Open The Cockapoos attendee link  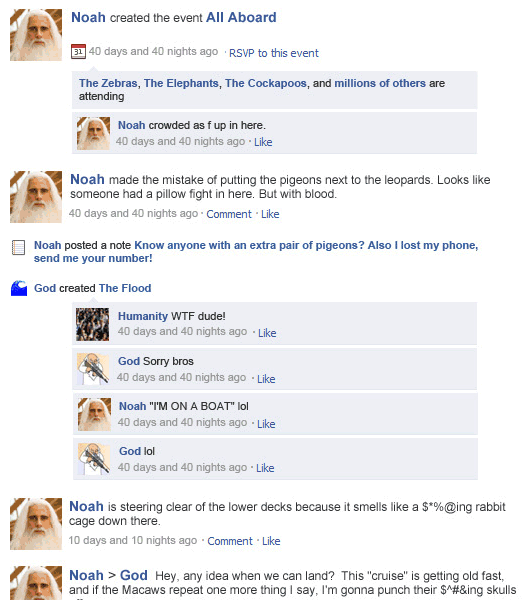[266, 83]
